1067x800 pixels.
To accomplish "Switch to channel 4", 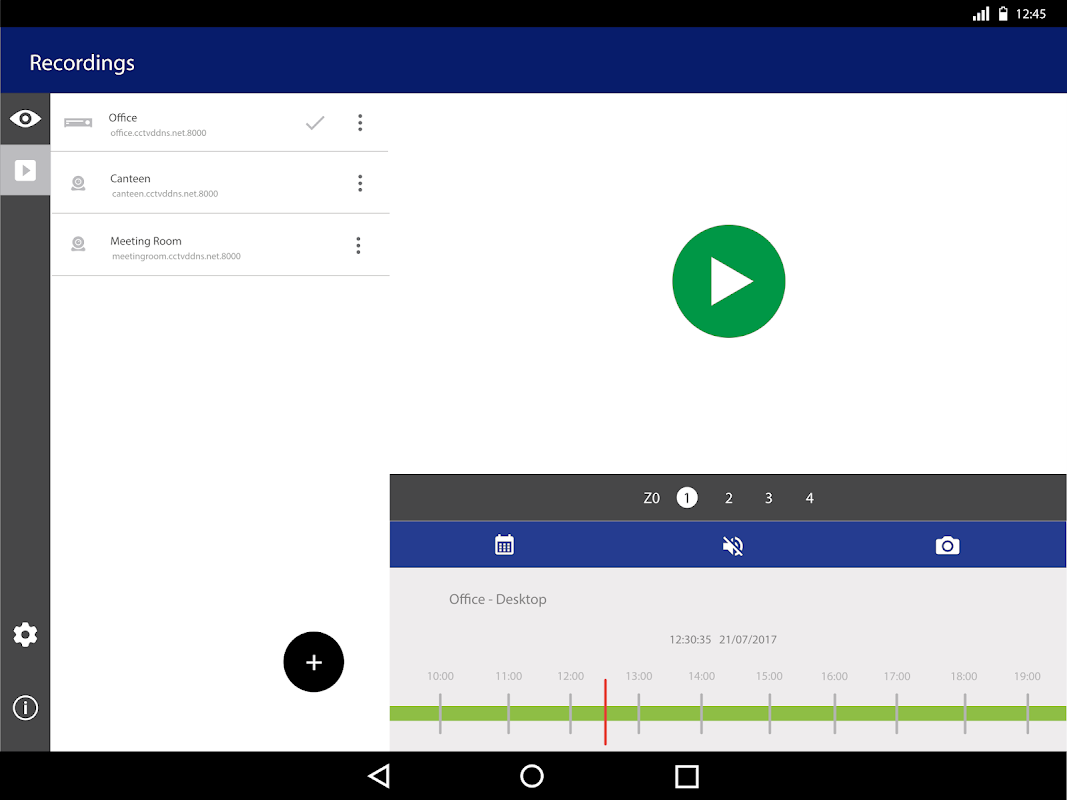I will [809, 498].
